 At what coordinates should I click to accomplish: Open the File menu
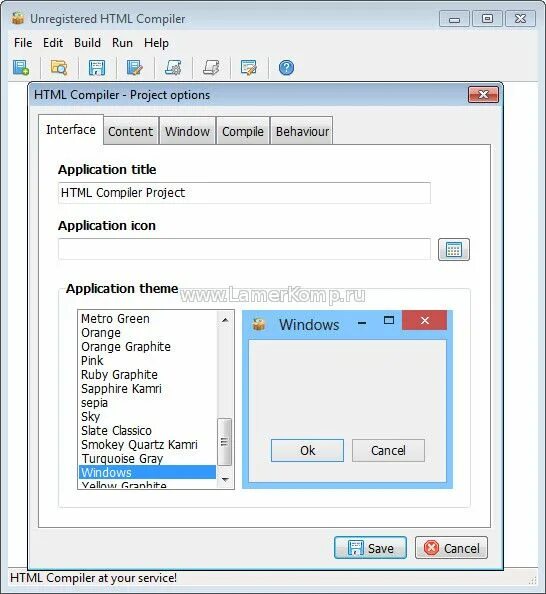23,43
